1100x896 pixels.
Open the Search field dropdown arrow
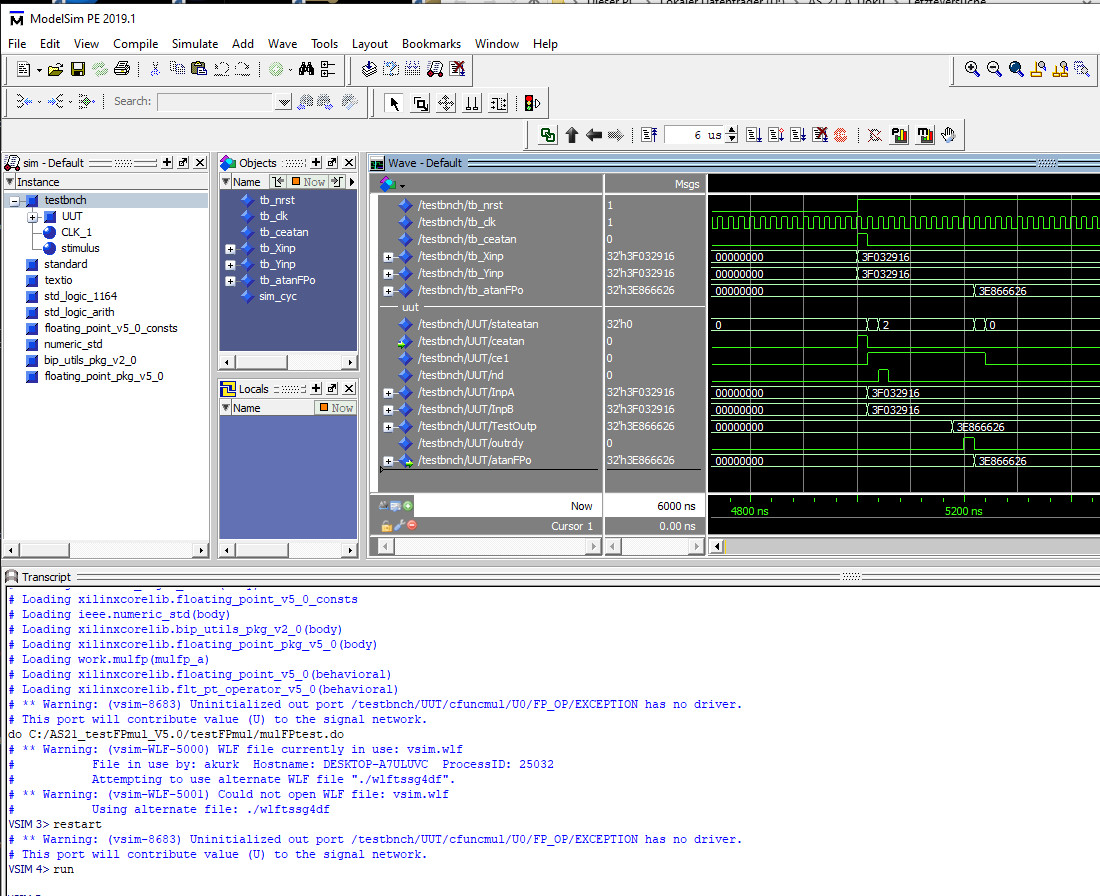point(283,102)
